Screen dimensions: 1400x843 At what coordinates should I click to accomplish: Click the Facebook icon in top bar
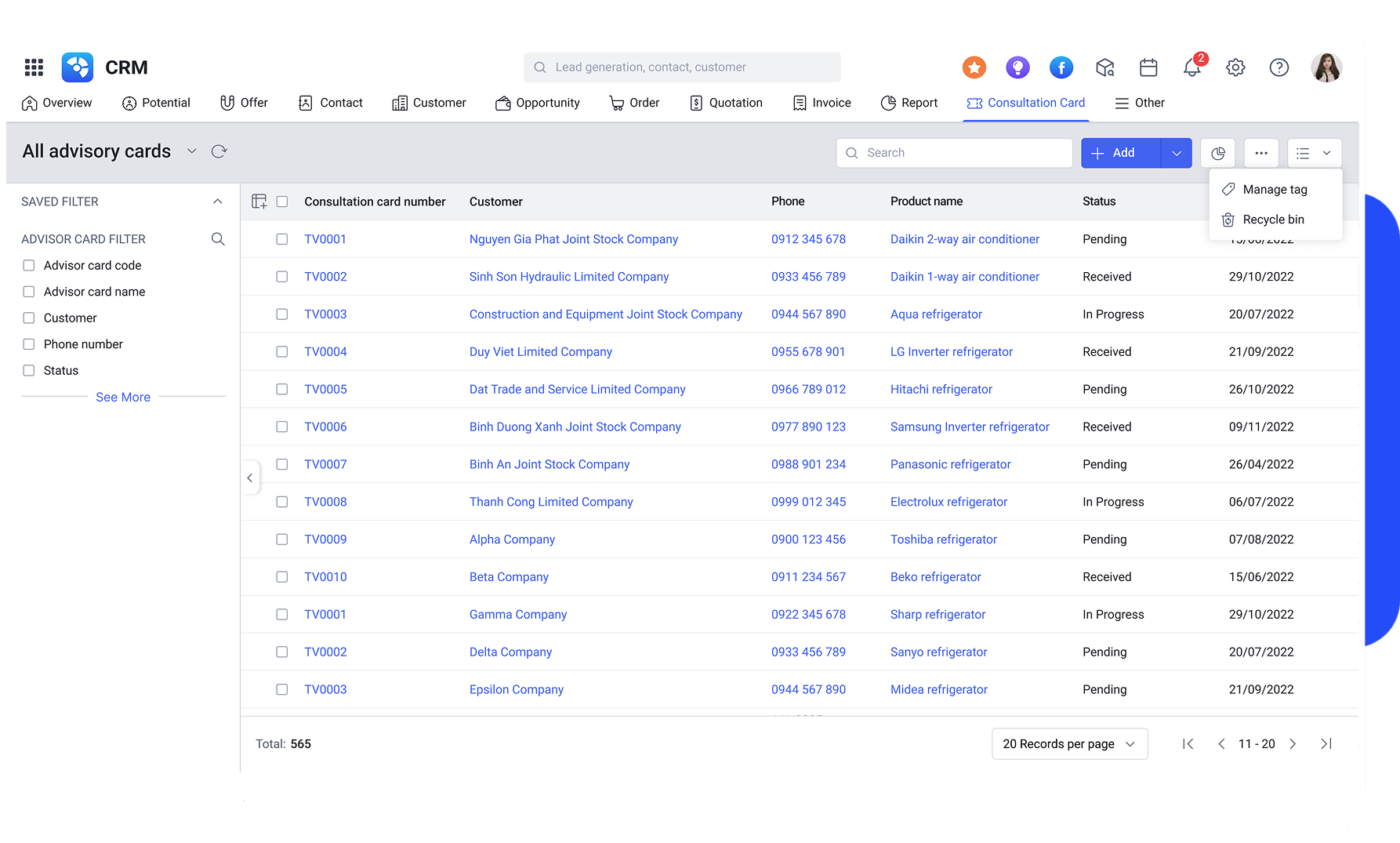click(x=1061, y=67)
